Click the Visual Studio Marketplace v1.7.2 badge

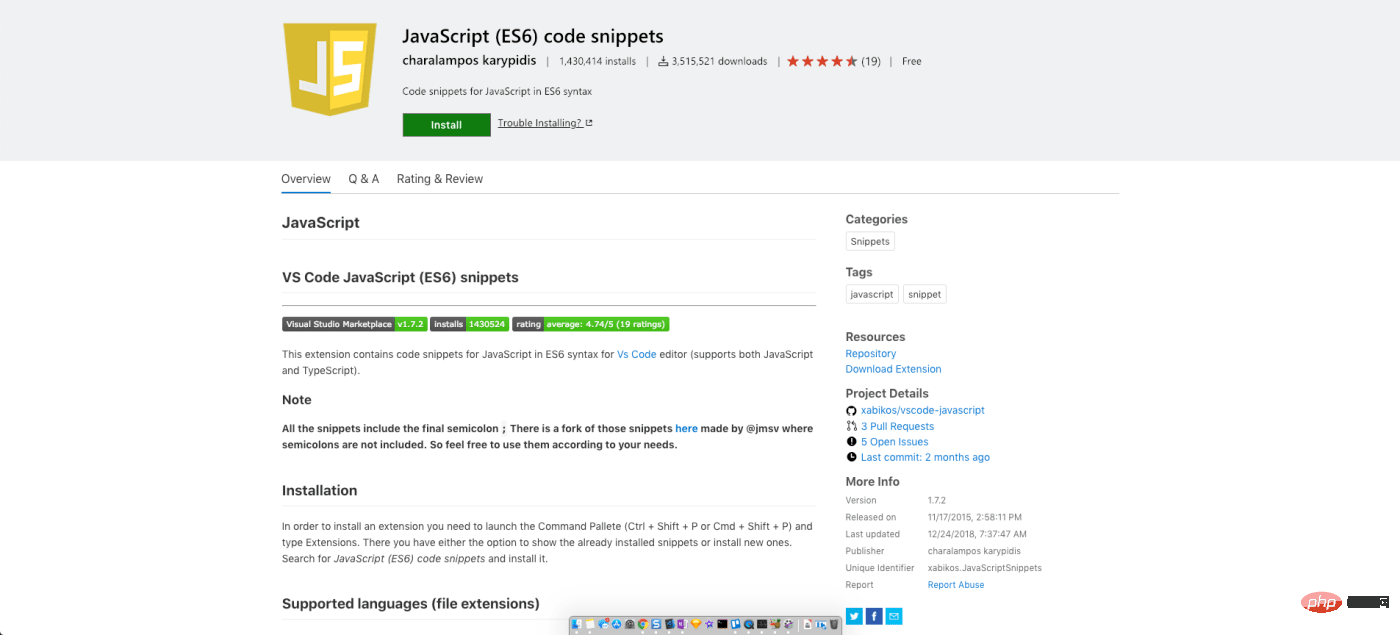click(x=355, y=324)
